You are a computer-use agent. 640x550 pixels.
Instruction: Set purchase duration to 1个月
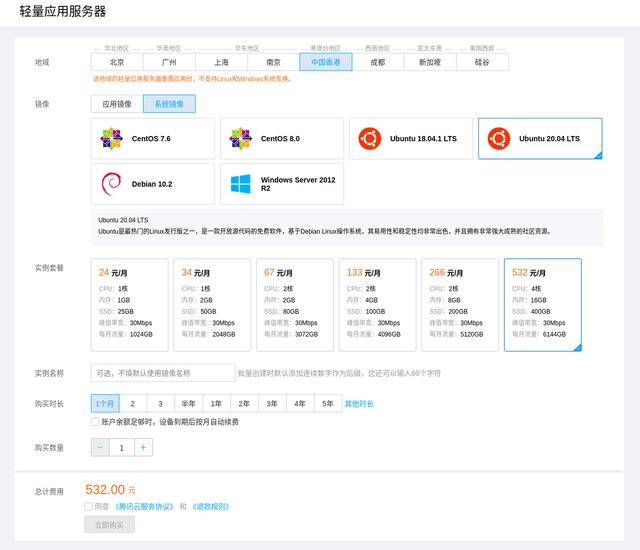[105, 404]
